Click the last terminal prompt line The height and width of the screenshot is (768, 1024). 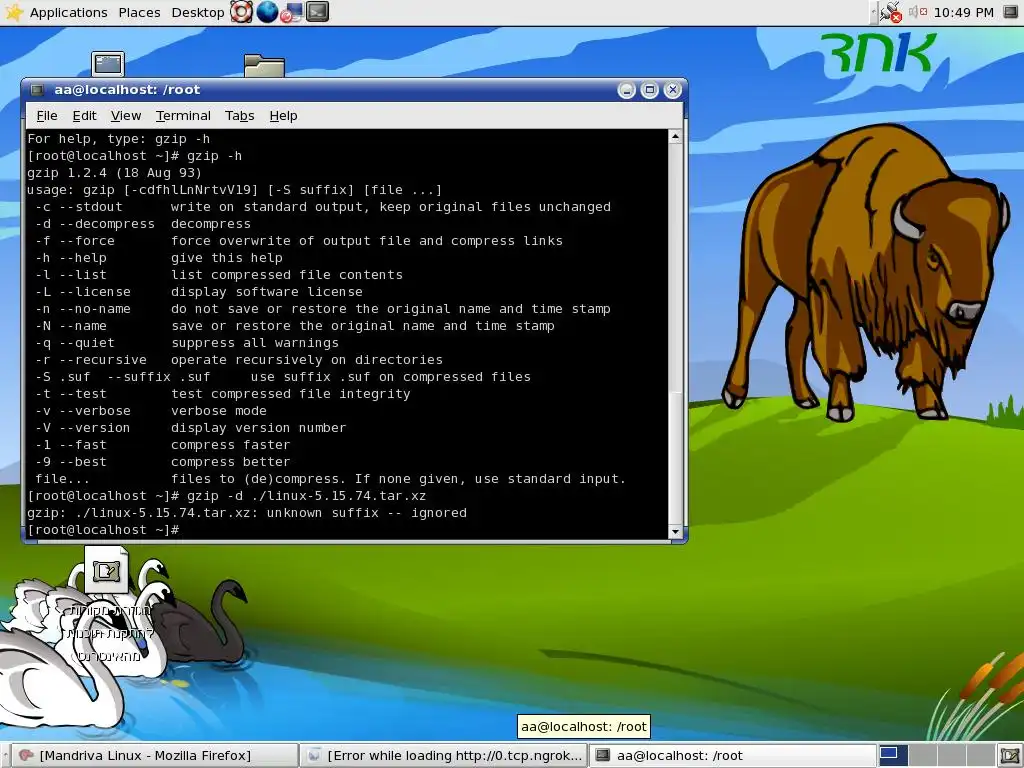[103, 530]
